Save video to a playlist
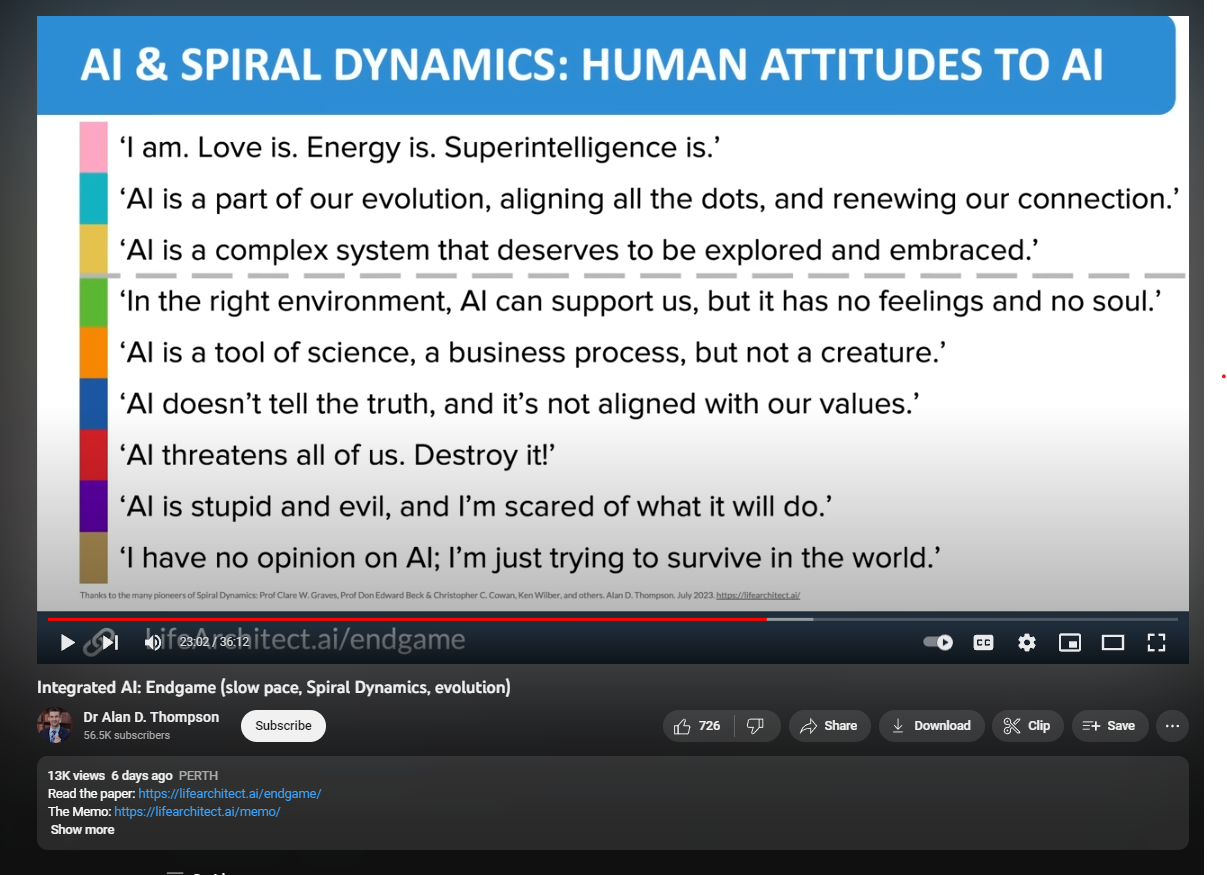 point(1110,726)
